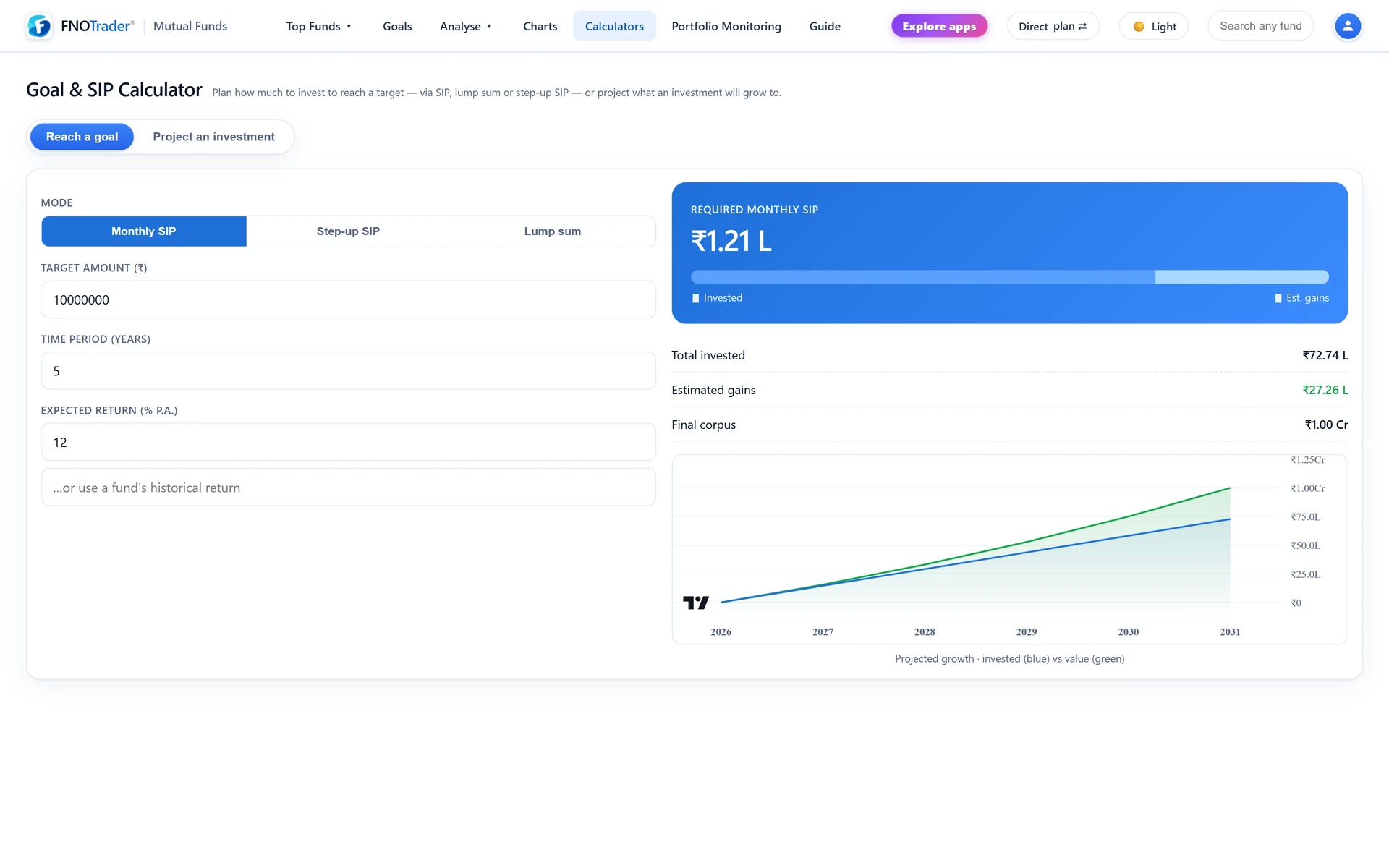The width and height of the screenshot is (1389, 868).
Task: Click Invested legend swatch
Action: (x=696, y=298)
